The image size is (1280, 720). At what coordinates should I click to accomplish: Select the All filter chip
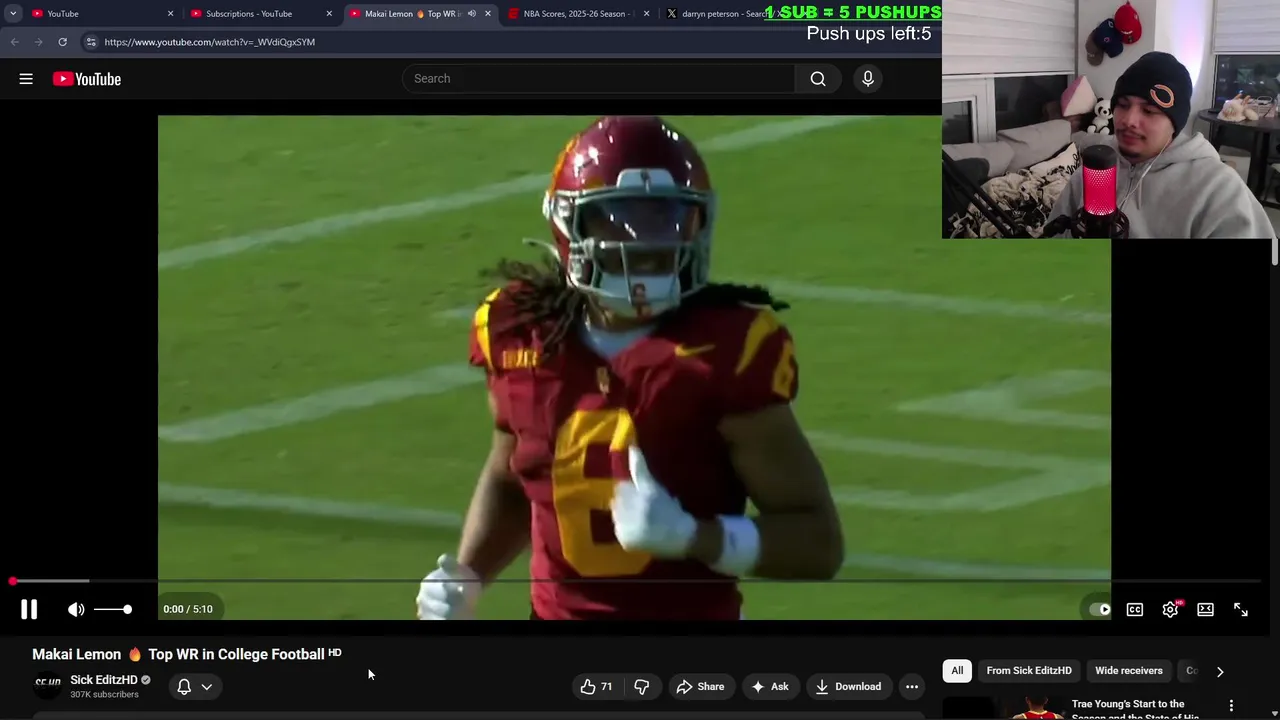coord(957,671)
